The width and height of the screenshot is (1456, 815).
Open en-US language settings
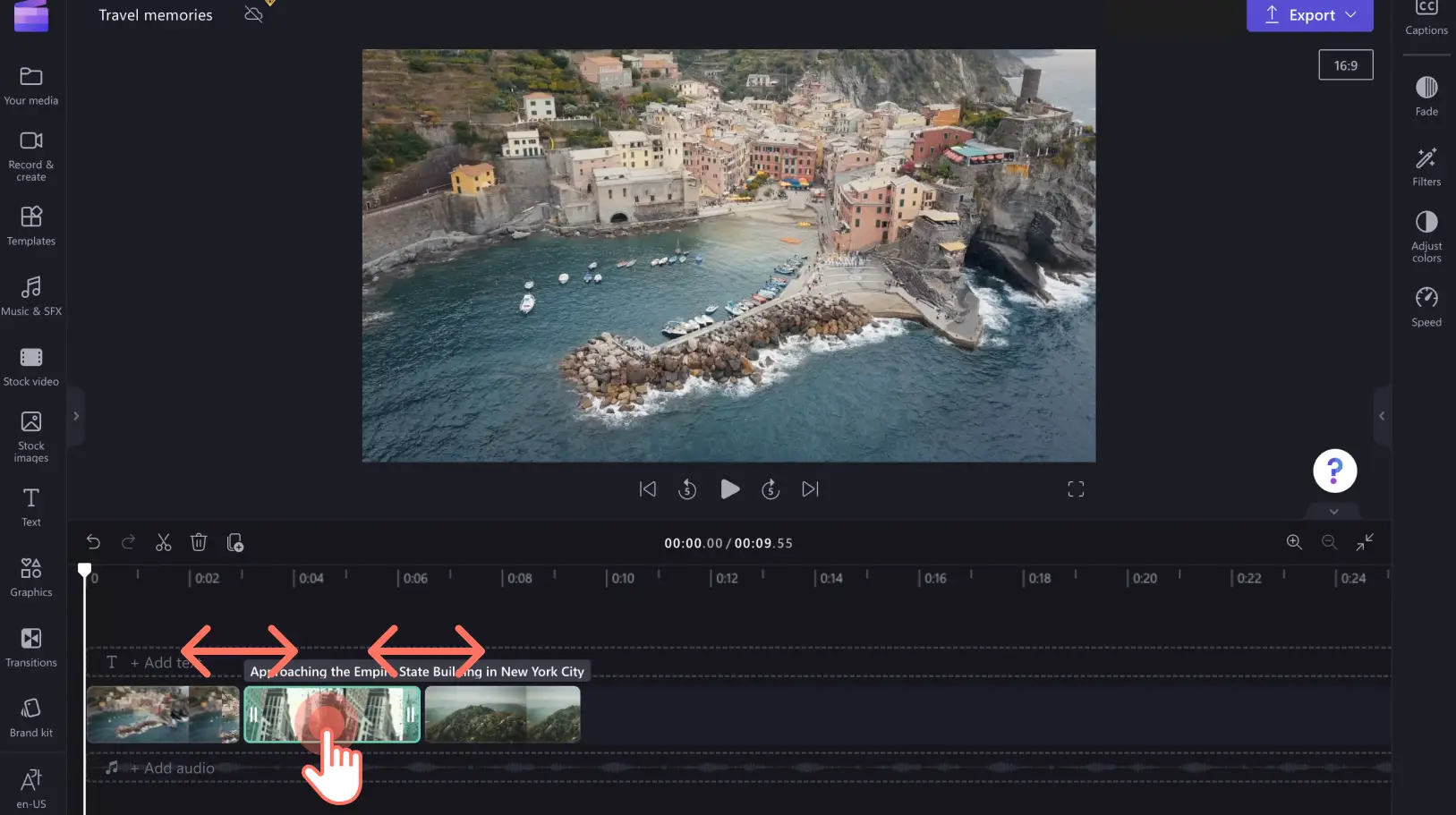point(31,787)
